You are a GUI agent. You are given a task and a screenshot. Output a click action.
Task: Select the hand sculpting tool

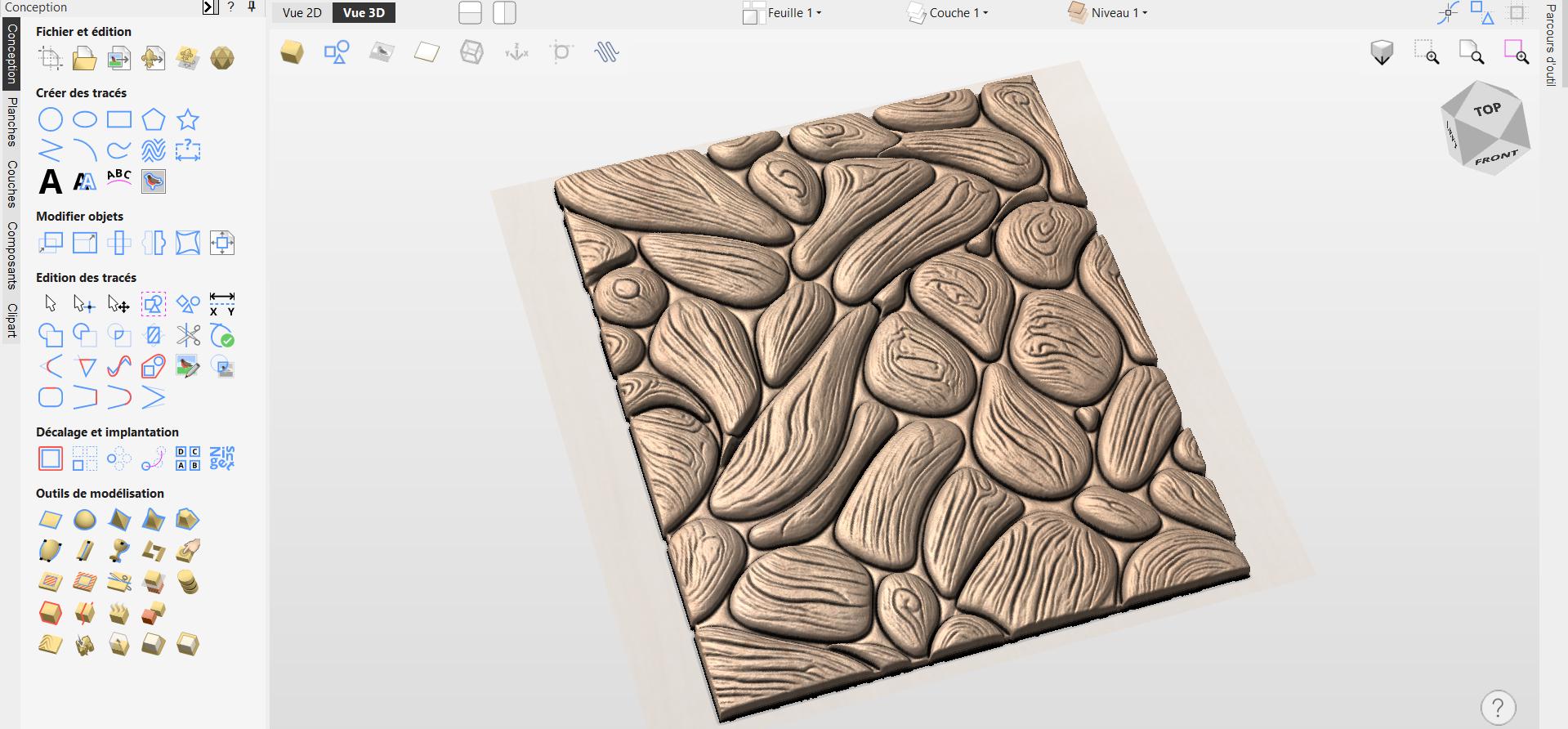tap(188, 551)
